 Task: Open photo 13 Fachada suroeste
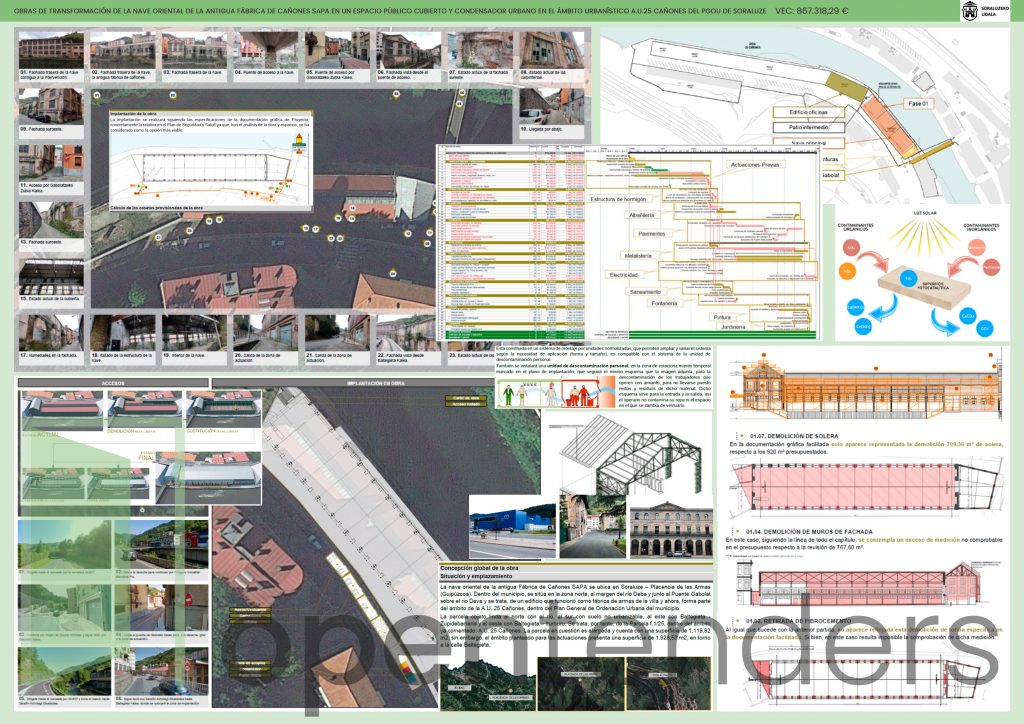click(x=51, y=219)
